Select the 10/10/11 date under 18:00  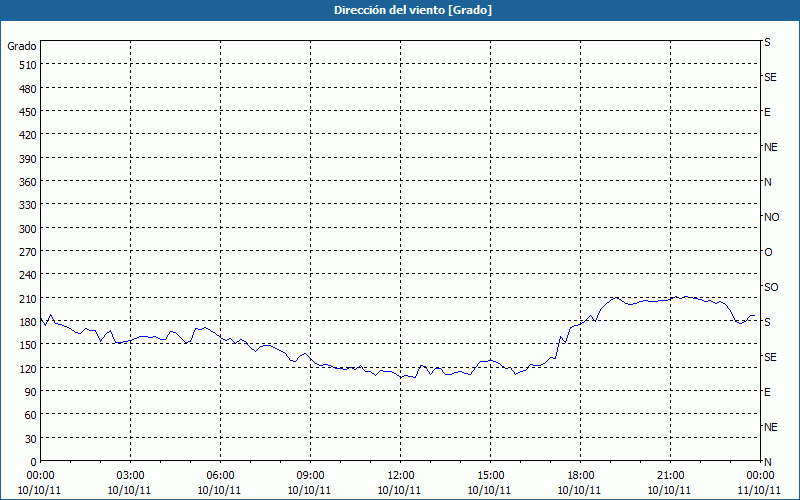tap(580, 490)
